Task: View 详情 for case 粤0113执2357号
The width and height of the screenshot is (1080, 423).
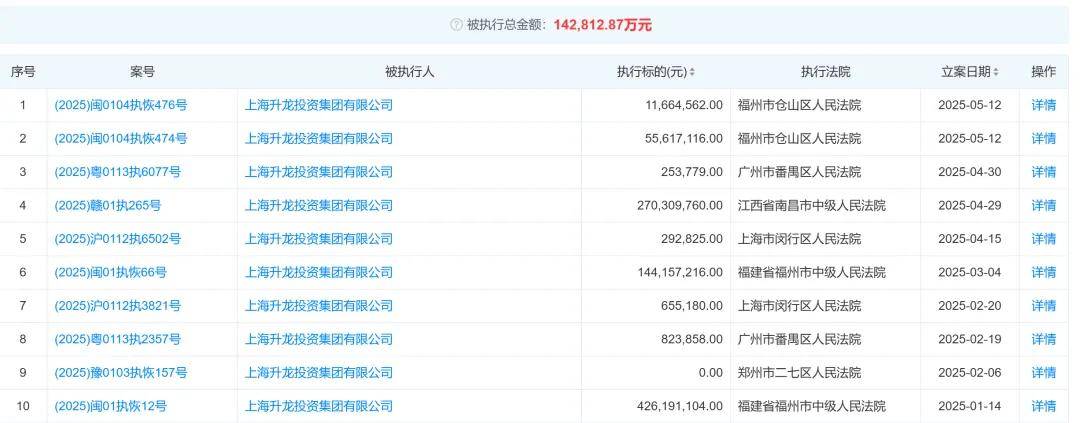Action: 1043,339
